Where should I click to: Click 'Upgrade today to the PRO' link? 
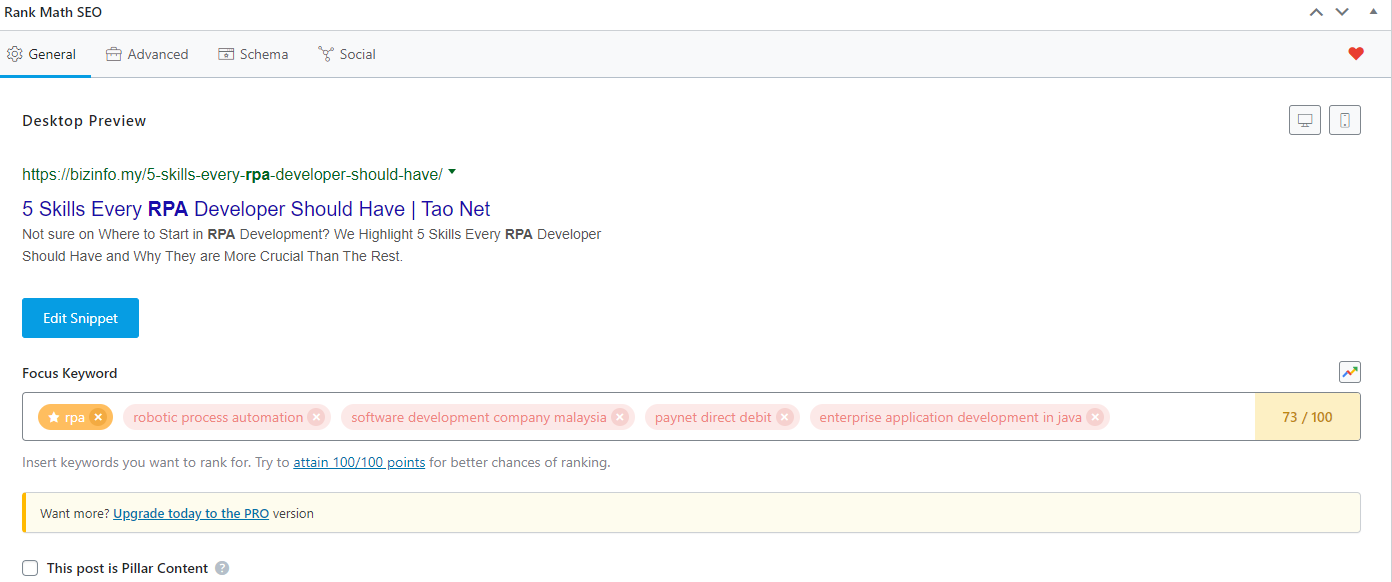tap(191, 513)
